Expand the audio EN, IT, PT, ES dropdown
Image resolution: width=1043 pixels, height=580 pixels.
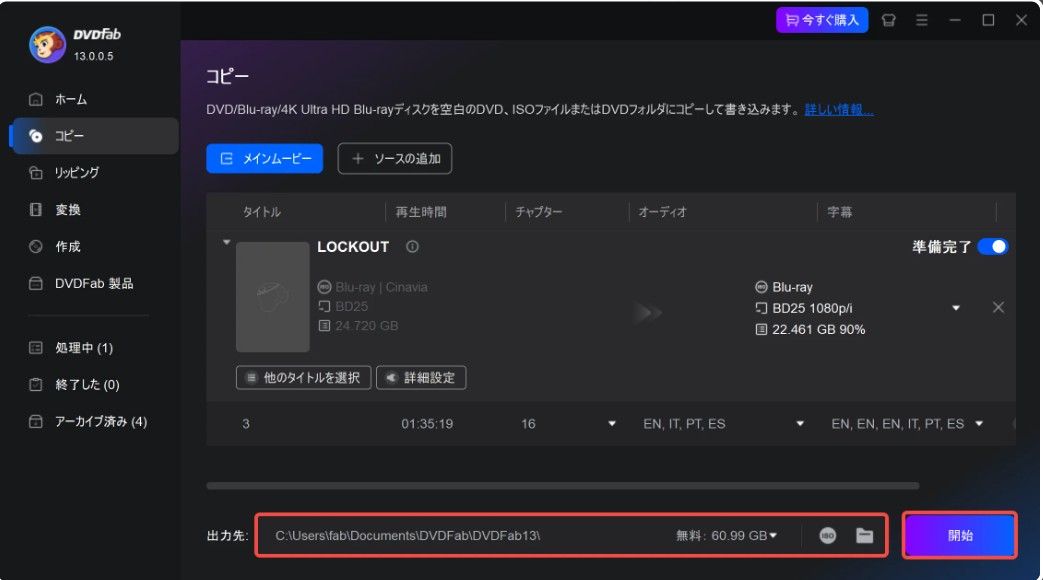[x=800, y=424]
